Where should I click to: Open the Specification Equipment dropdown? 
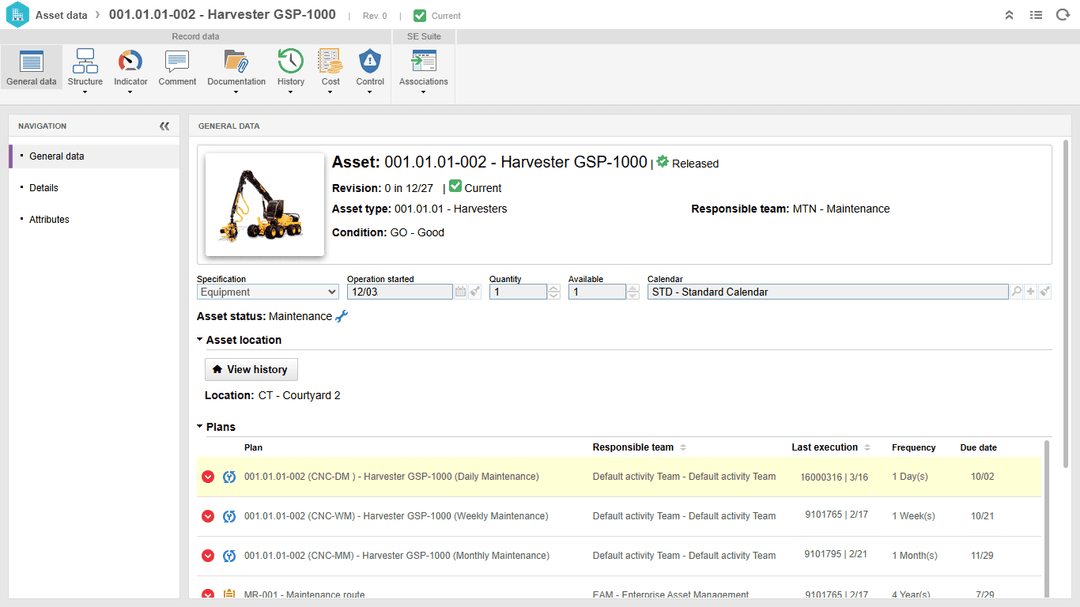point(267,292)
